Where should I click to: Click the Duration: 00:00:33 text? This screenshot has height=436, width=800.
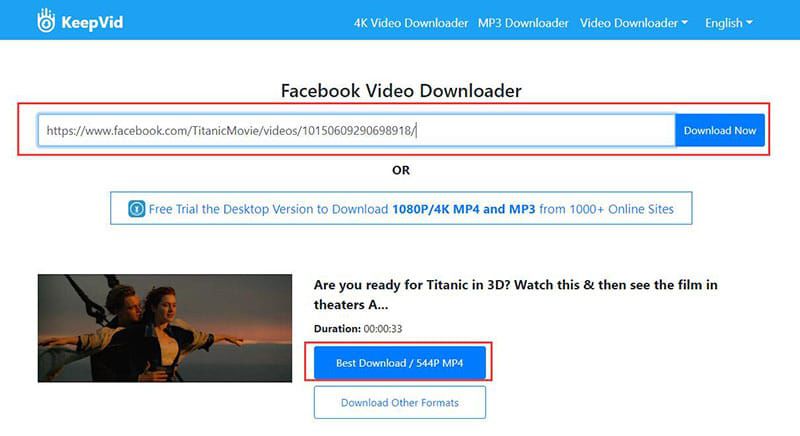(358, 329)
